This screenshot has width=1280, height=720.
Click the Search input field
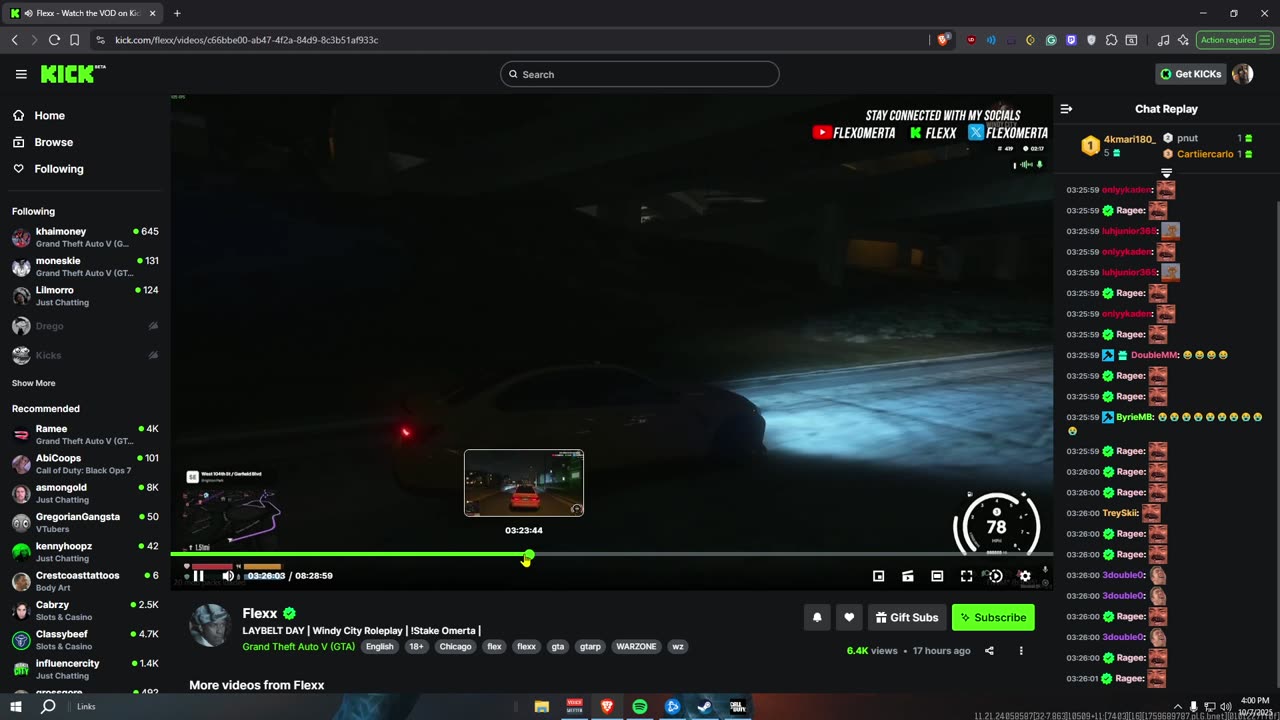[x=640, y=74]
